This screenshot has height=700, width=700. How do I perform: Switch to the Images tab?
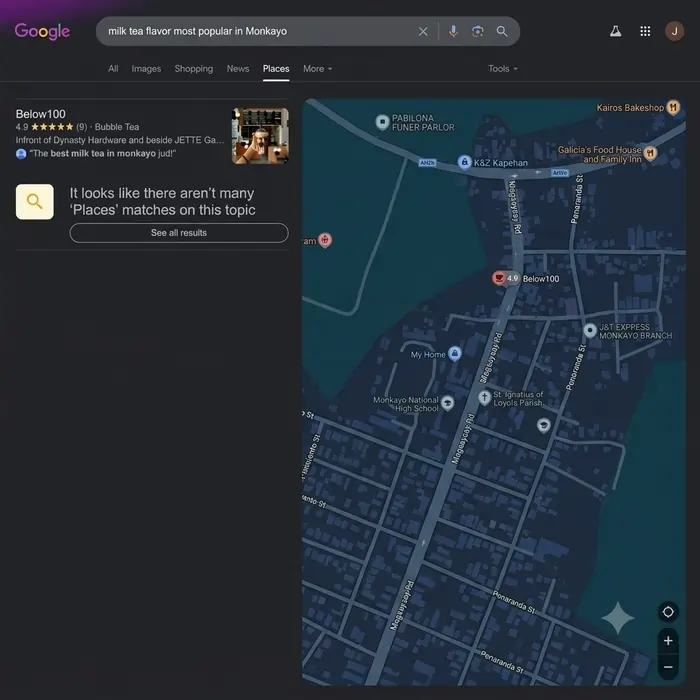pyautogui.click(x=146, y=69)
